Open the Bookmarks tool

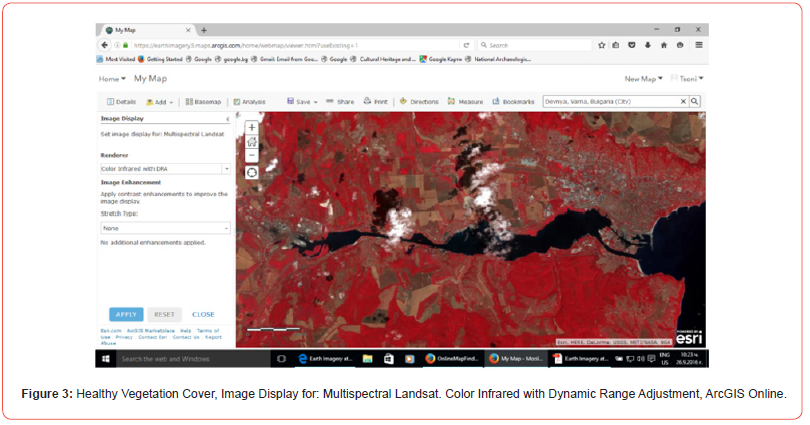[x=513, y=101]
